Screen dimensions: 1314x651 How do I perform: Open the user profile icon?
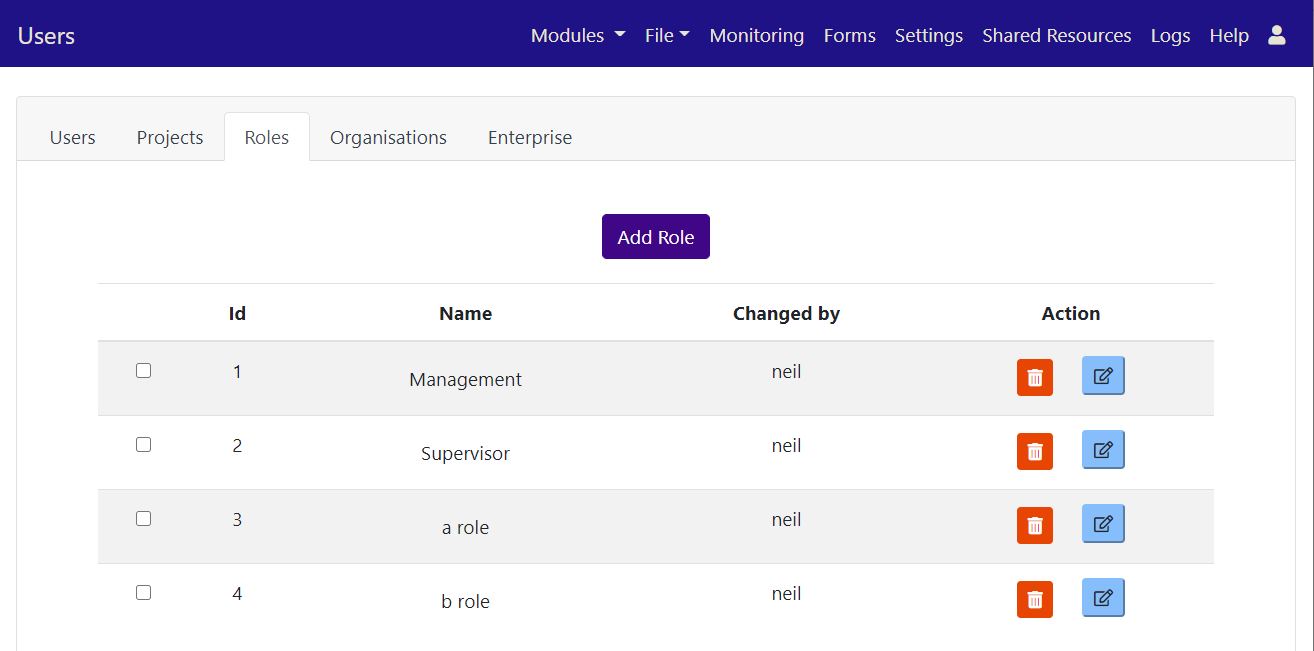(x=1276, y=35)
